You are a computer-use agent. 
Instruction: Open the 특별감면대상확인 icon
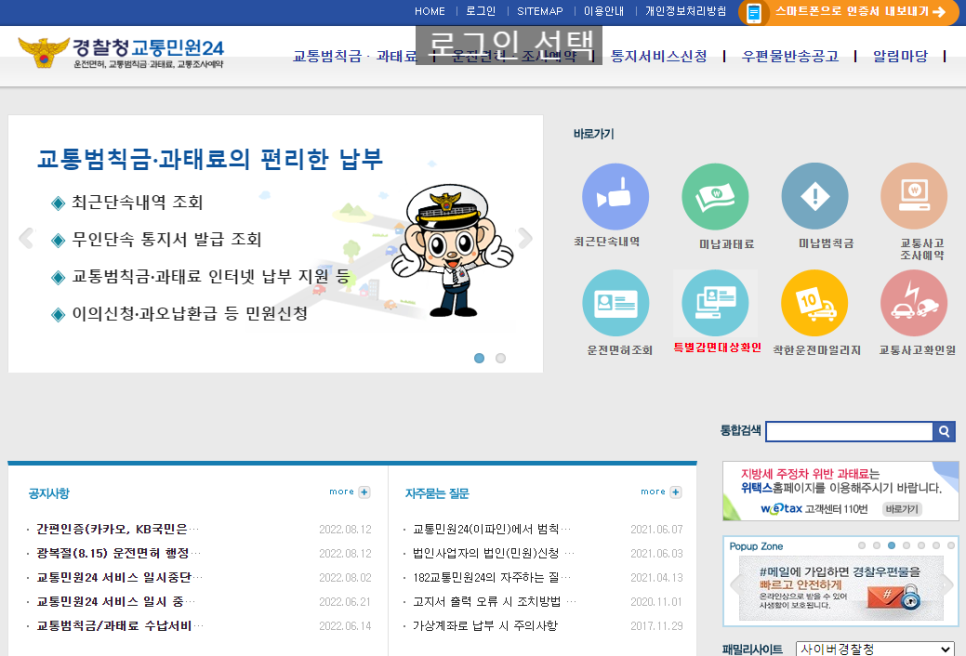pyautogui.click(x=715, y=302)
